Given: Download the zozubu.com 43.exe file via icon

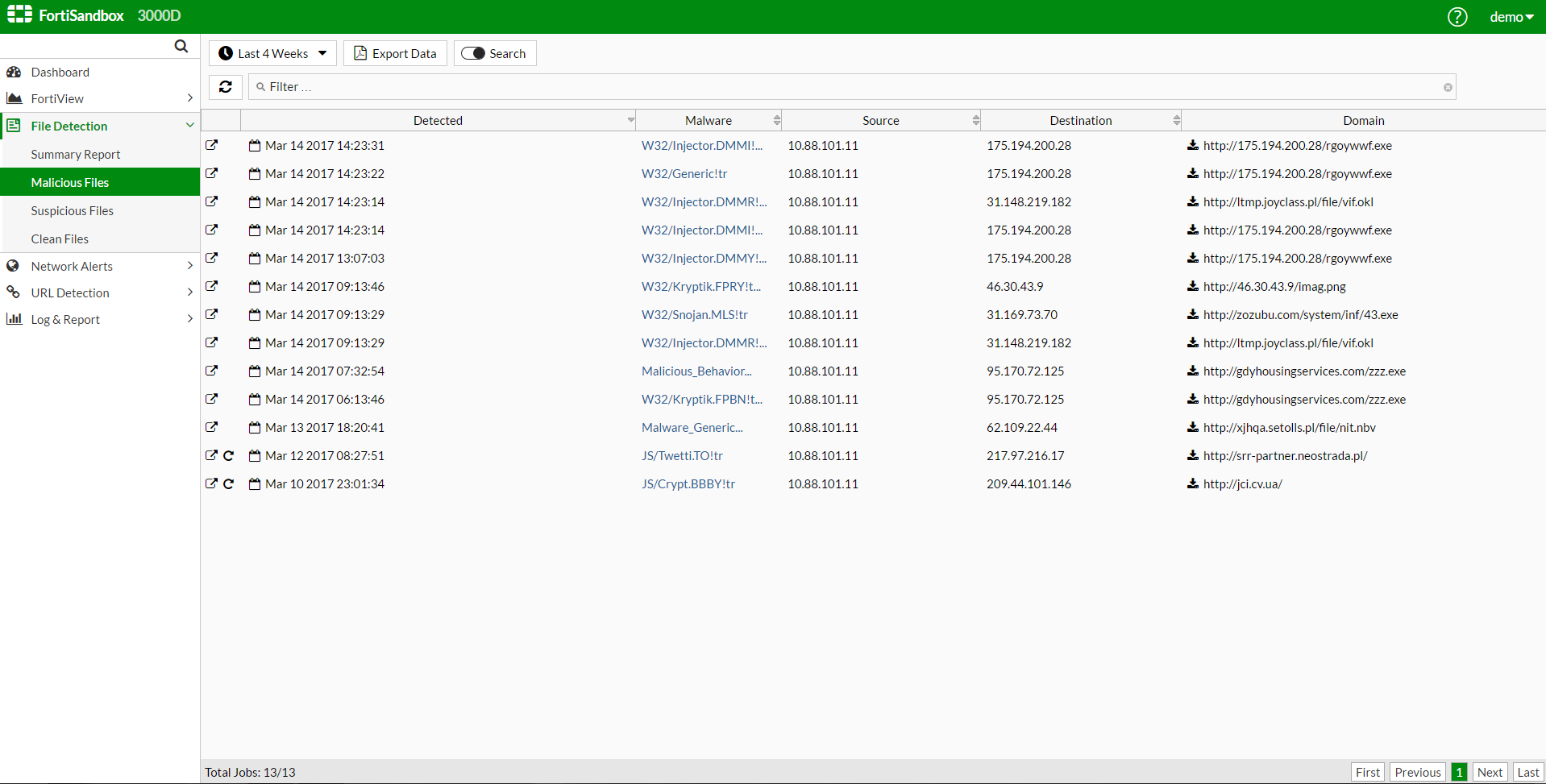Looking at the screenshot, I should coord(1192,315).
